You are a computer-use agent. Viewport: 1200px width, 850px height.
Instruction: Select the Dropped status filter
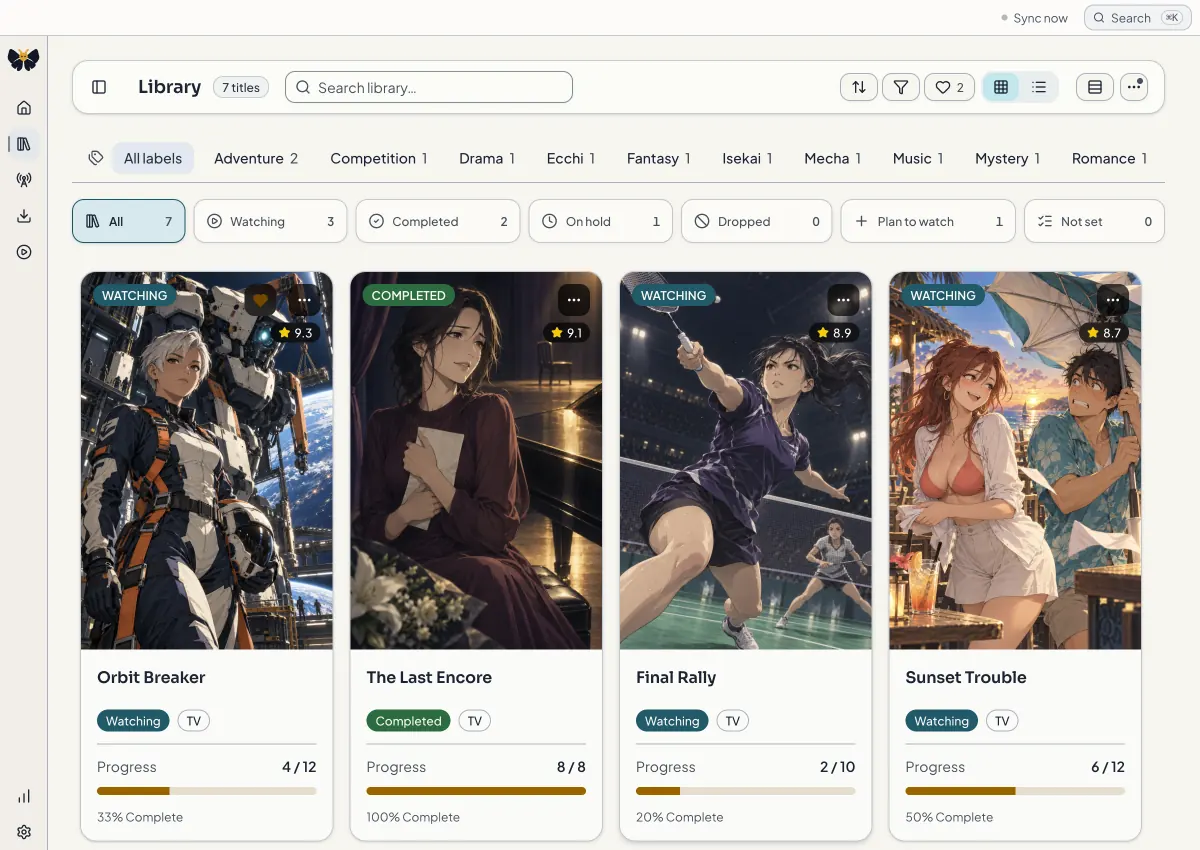click(757, 221)
